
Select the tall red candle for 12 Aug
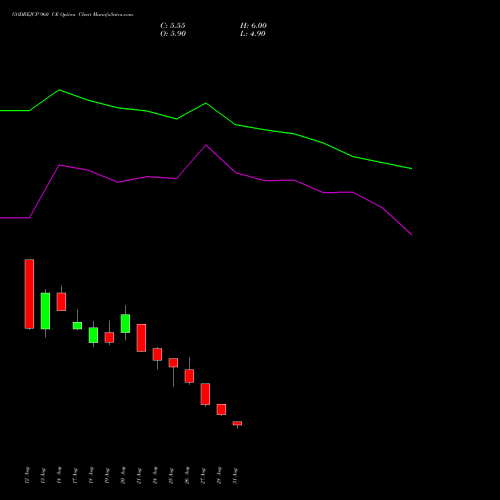29,294
